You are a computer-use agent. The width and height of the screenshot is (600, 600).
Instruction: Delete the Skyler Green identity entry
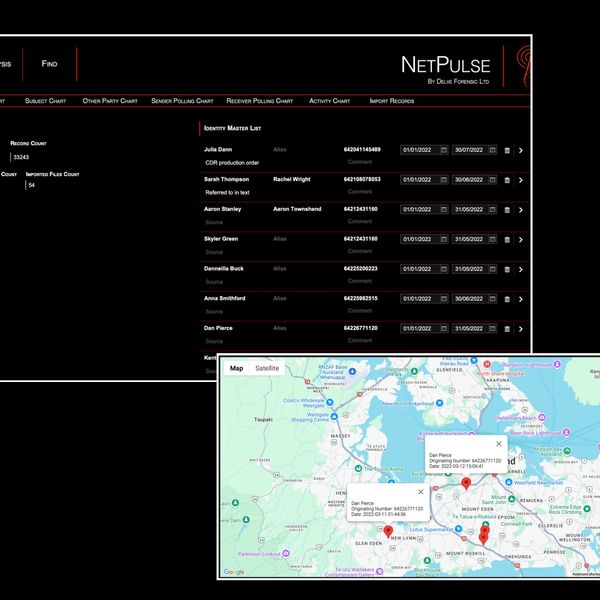pos(507,240)
